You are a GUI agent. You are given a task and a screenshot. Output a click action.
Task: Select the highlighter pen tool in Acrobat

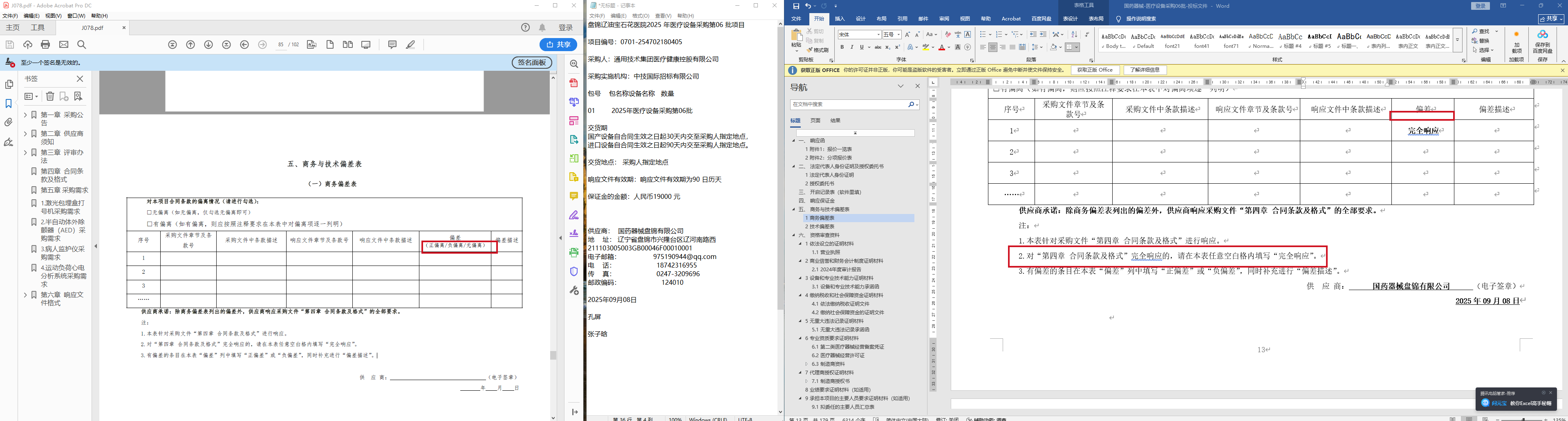point(411,45)
